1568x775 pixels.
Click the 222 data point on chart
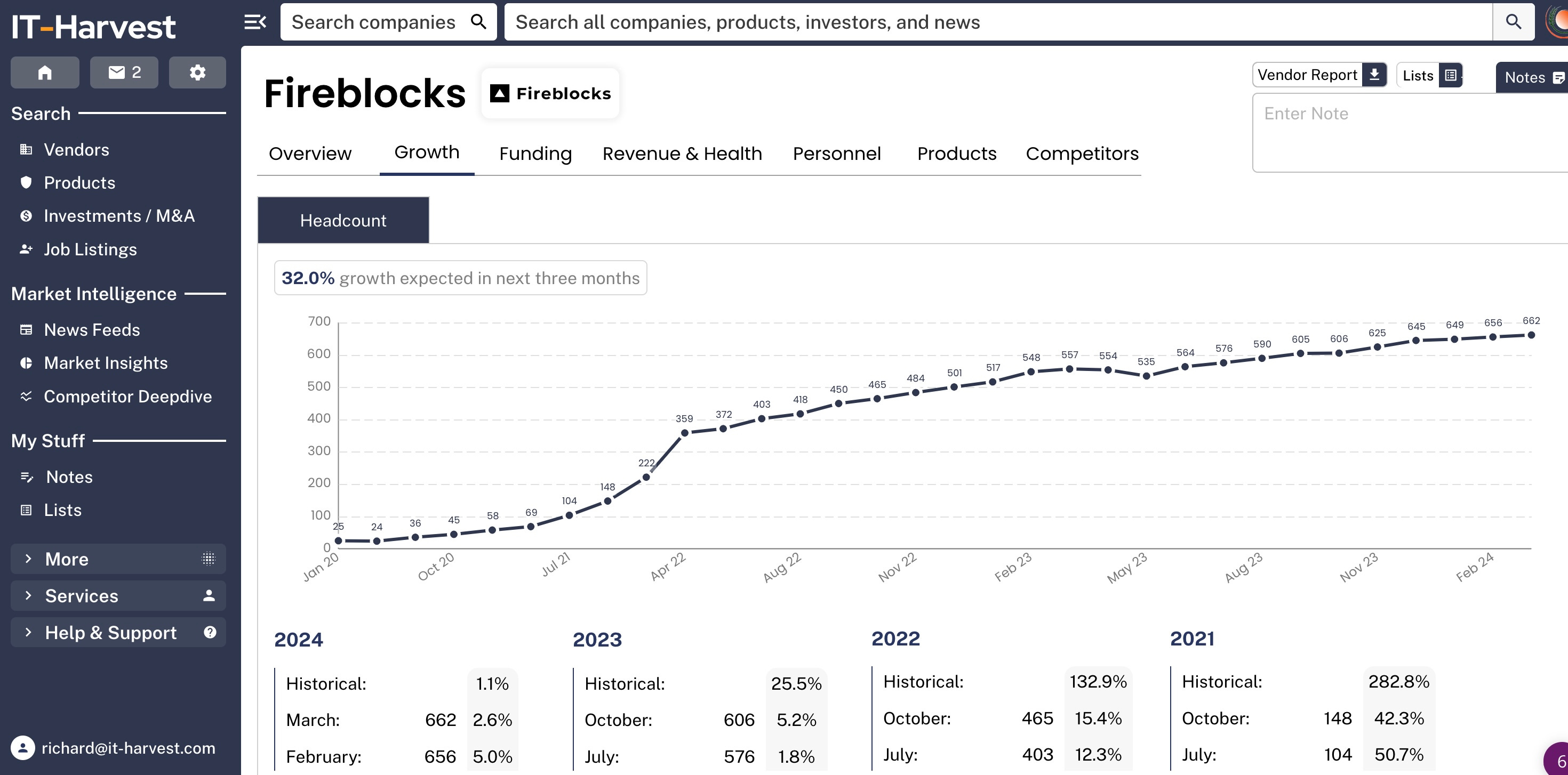(646, 478)
